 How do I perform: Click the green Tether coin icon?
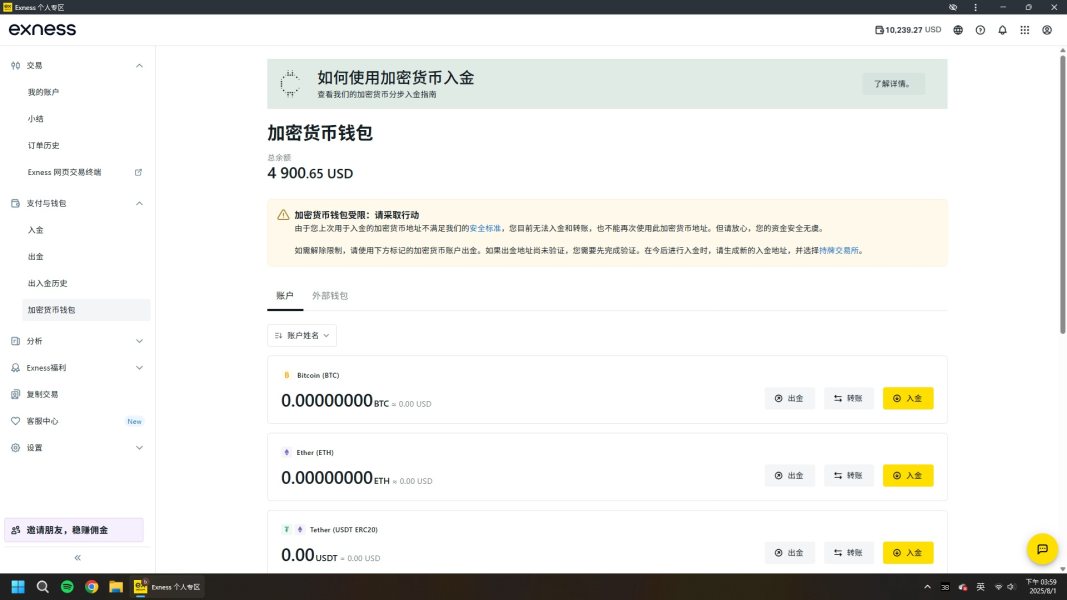coord(286,529)
